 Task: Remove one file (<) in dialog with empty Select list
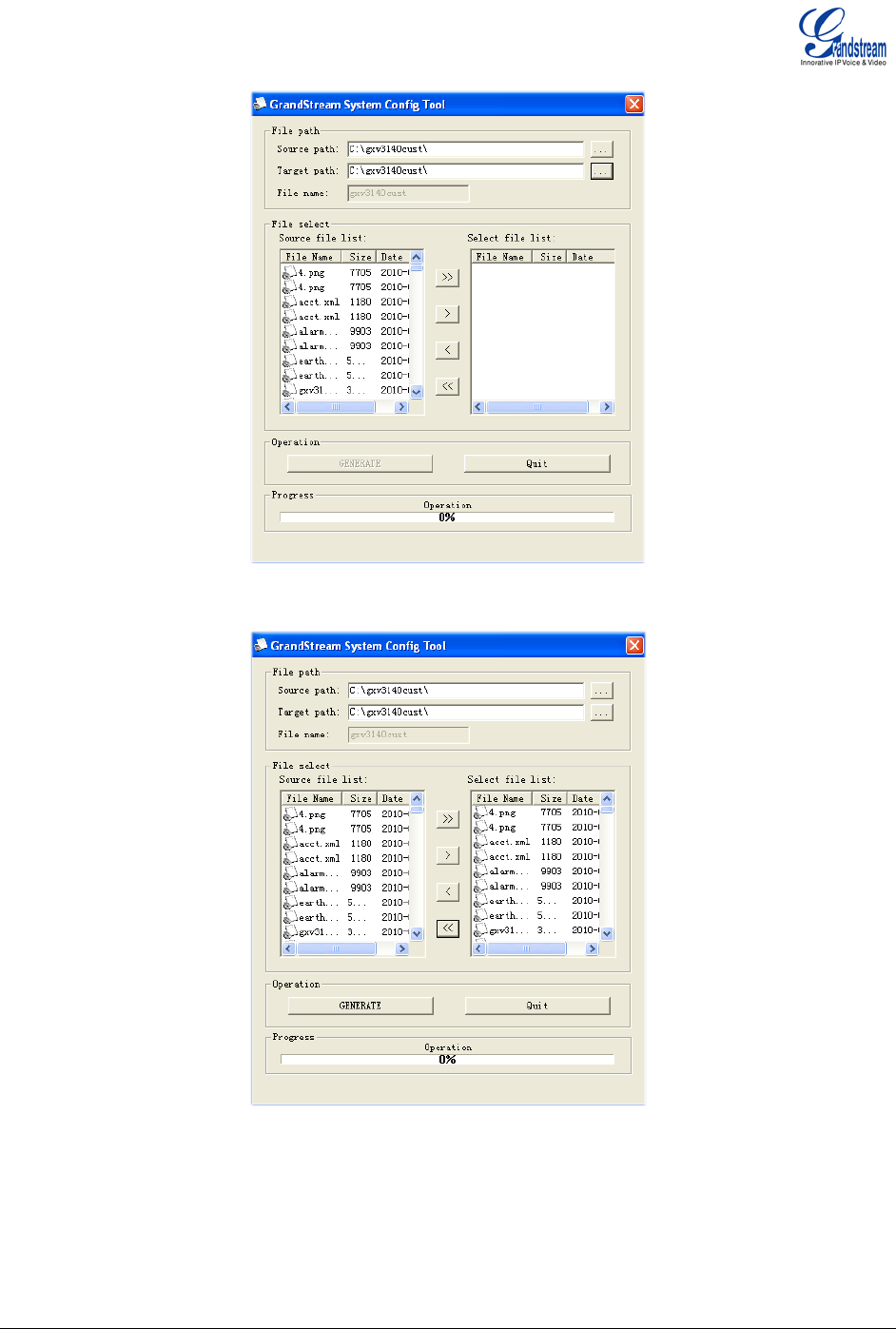coord(447,349)
